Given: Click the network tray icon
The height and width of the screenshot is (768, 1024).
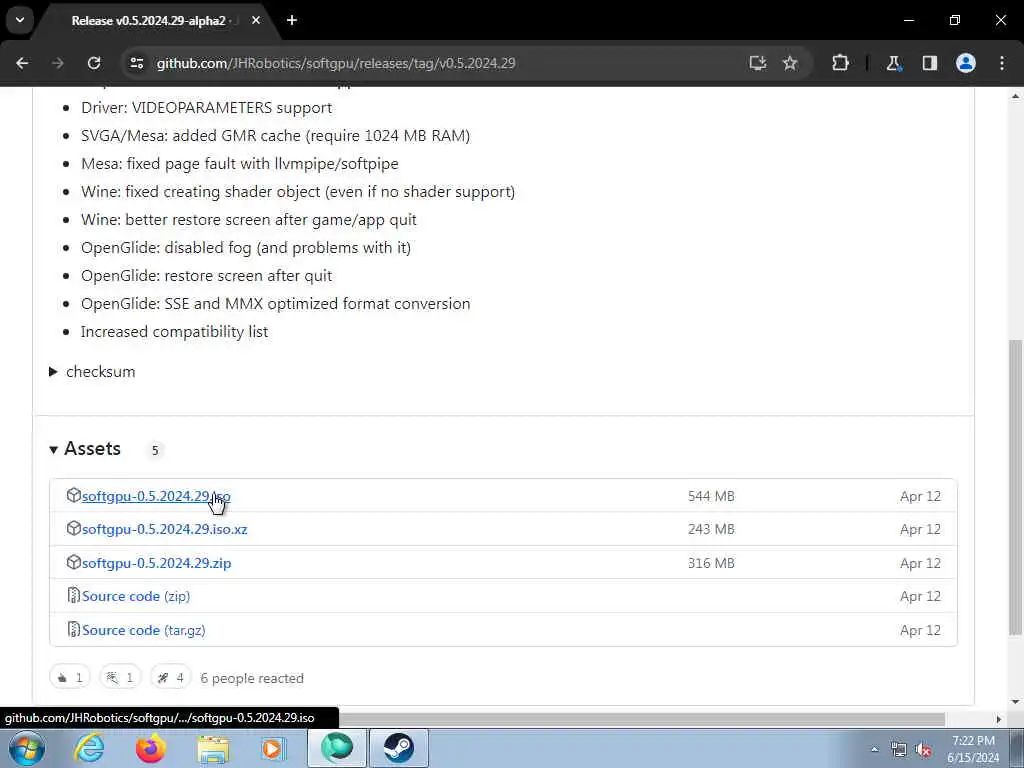Looking at the screenshot, I should tap(899, 750).
